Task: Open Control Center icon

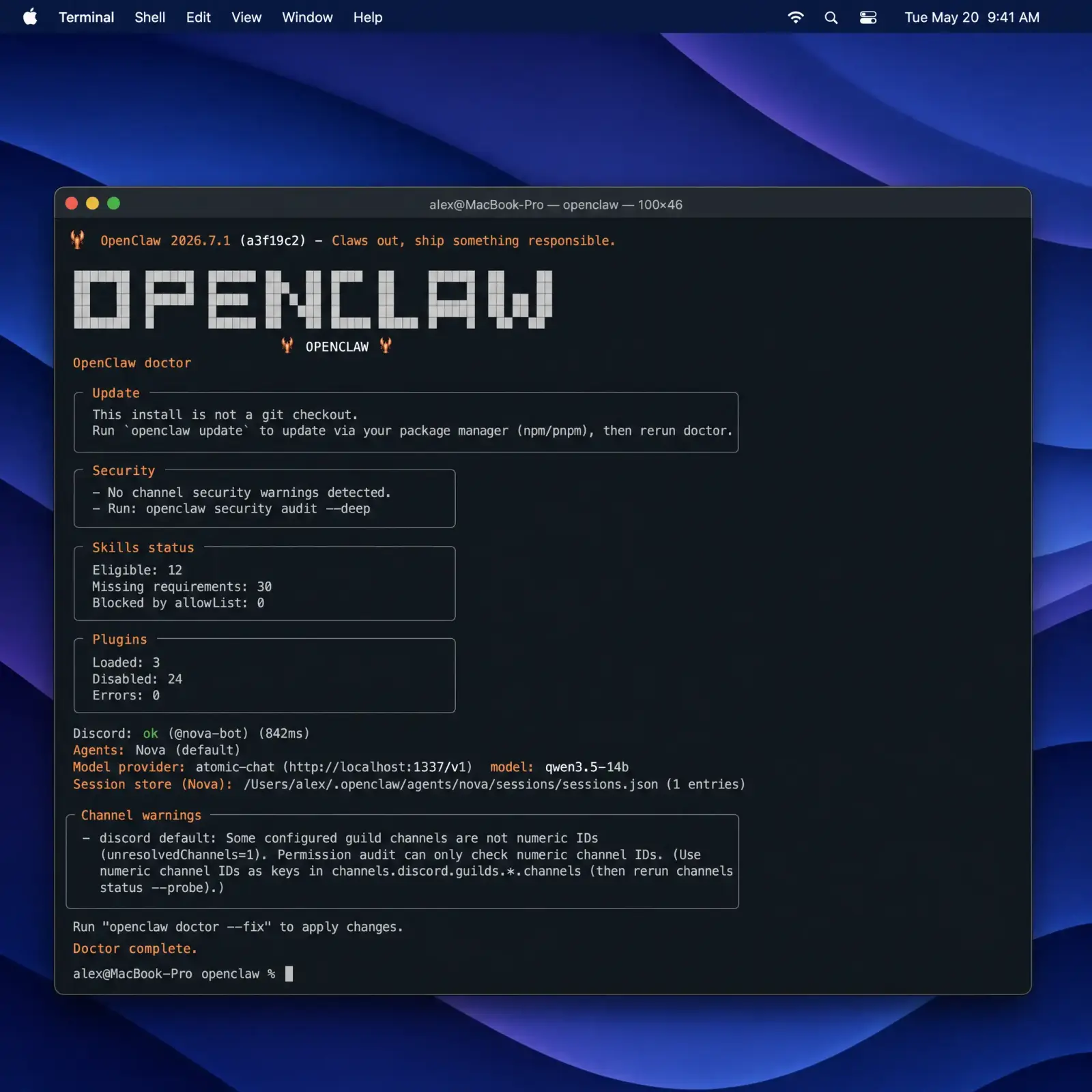Action: 868,18
